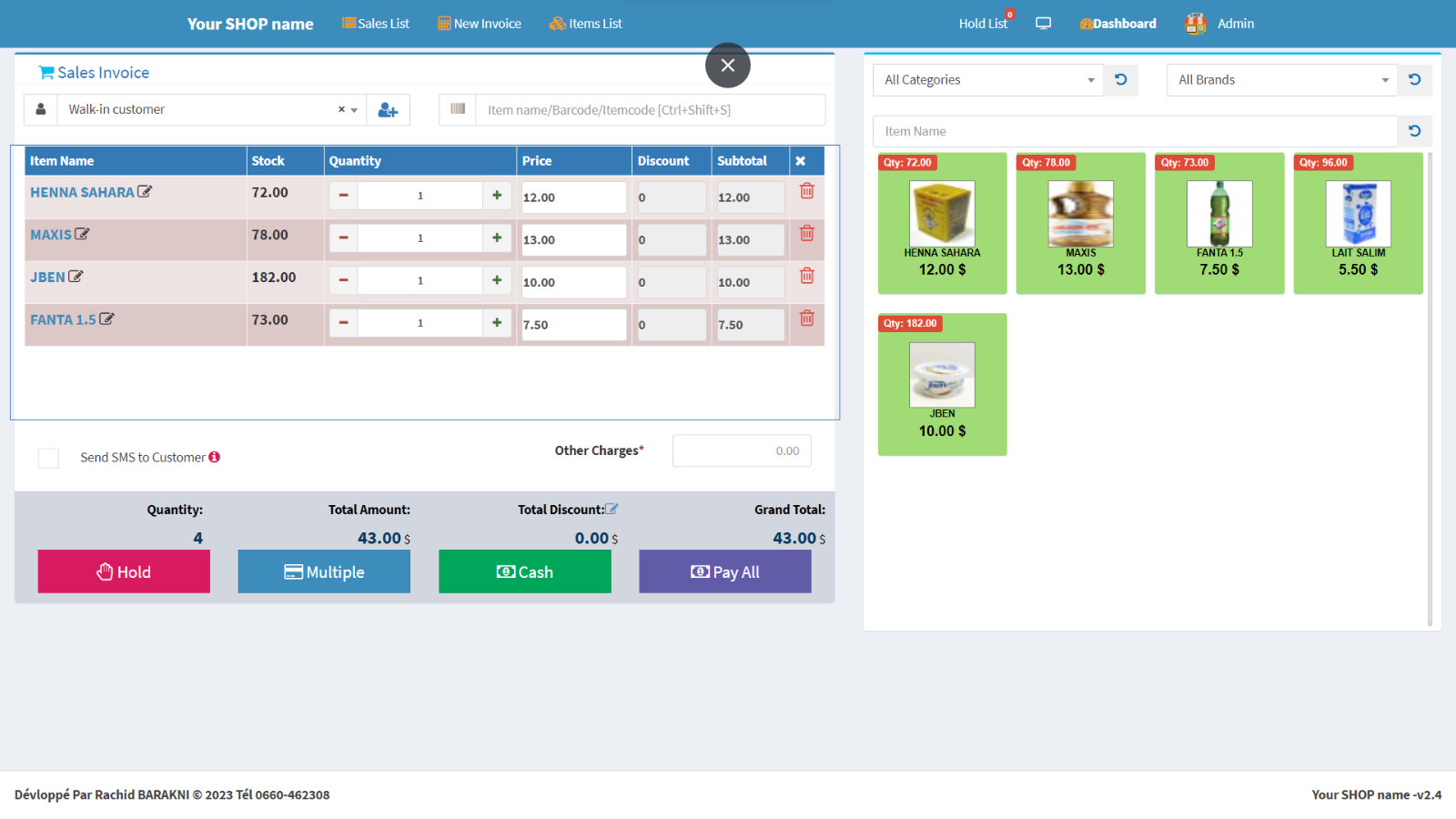Click the barcode icon beside item search
The image size is (1456, 819).
[458, 109]
